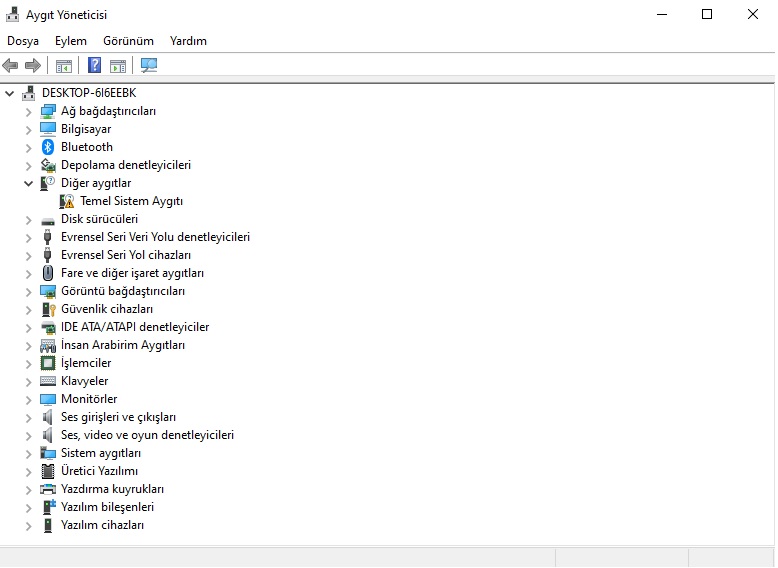Viewport: 778px width, 568px height.
Task: Select the DESKTOP-6I6EEBK computer name
Action: (x=89, y=93)
